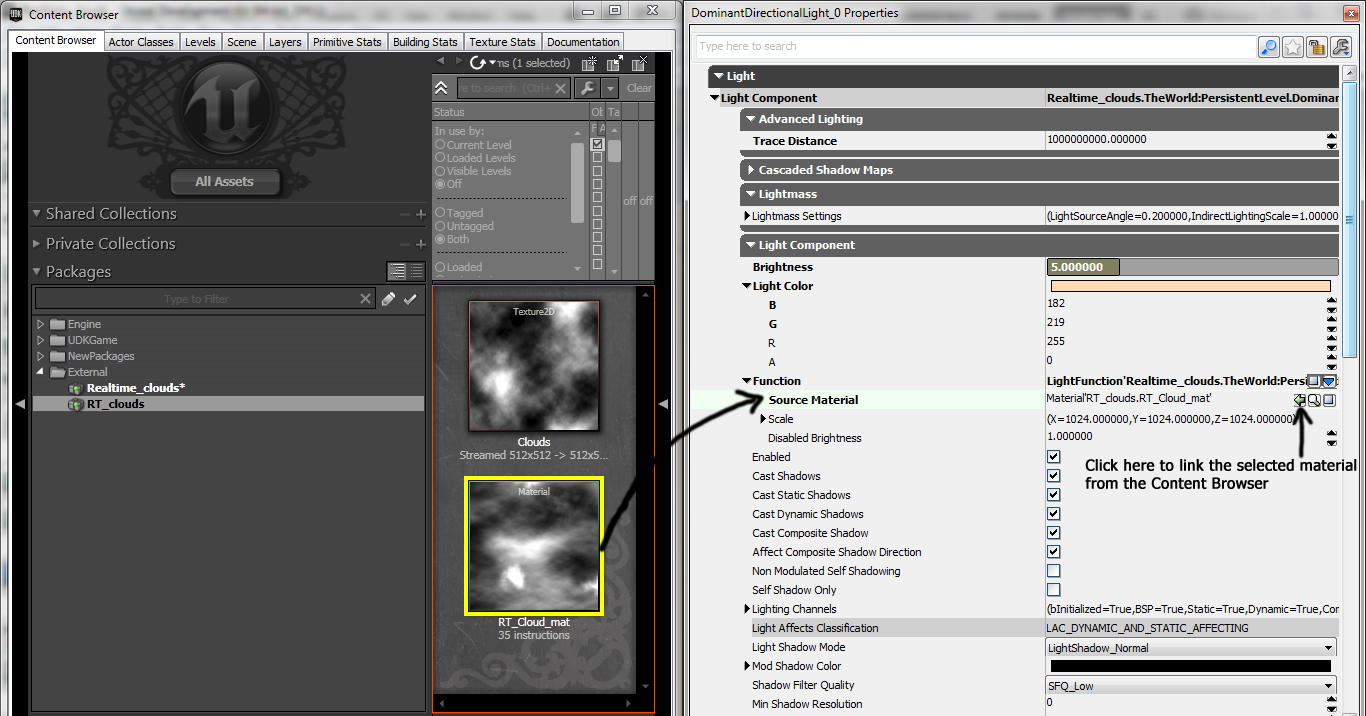Click the lock icon in the properties toolbar
1366x716 pixels.
click(x=1316, y=47)
